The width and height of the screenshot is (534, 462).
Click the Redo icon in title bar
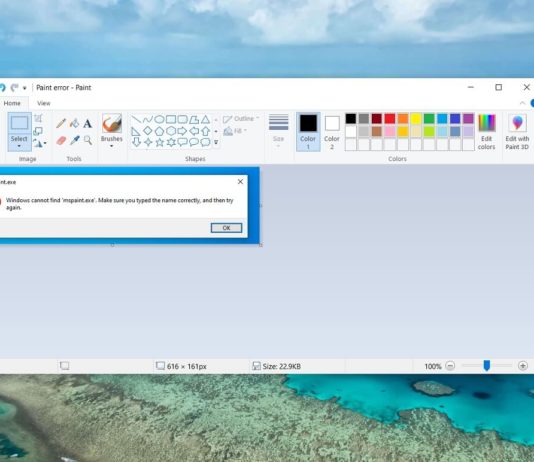coord(14,87)
